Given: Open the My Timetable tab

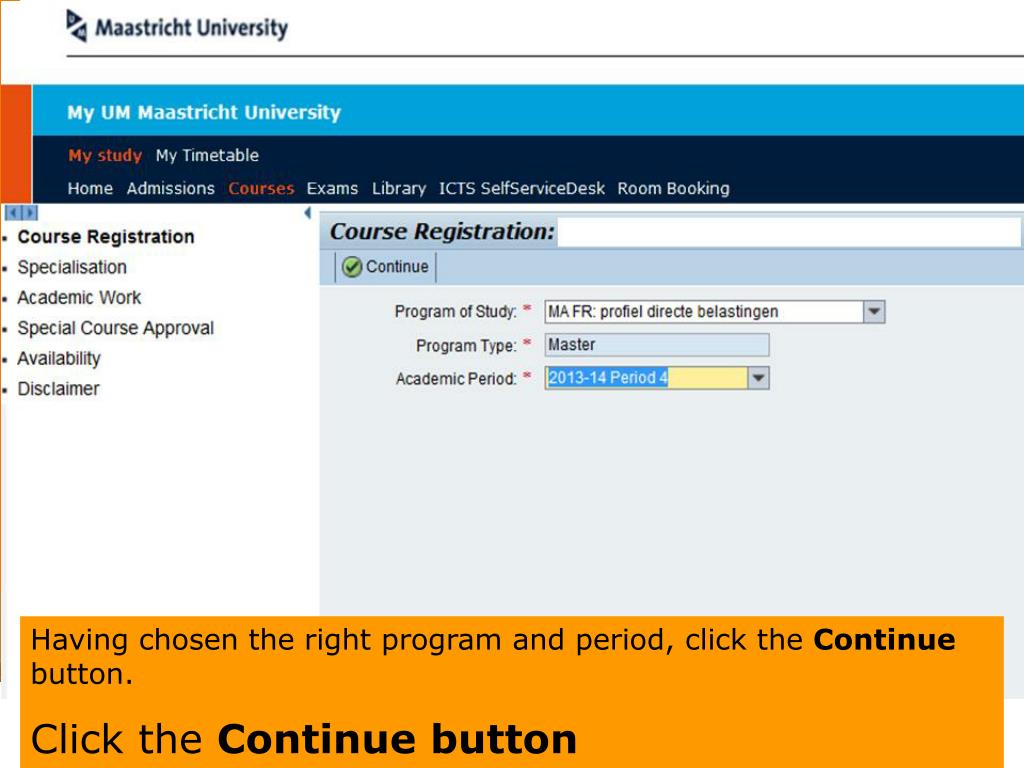Looking at the screenshot, I should [x=207, y=155].
